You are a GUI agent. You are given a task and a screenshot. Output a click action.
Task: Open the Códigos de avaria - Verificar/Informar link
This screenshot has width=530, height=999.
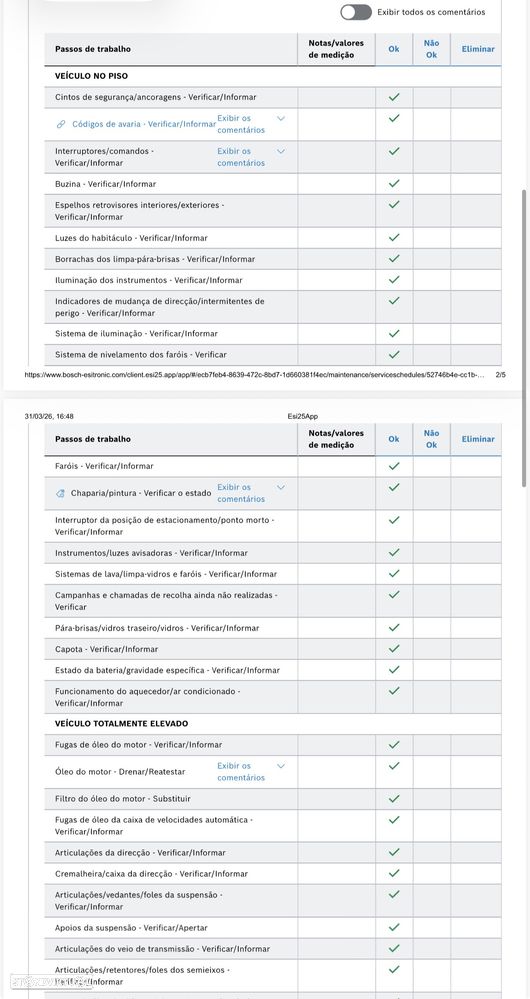[x=143, y=124]
